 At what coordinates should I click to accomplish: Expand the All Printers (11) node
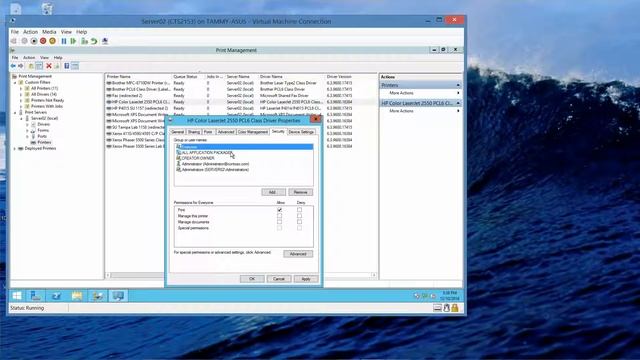[21, 88]
